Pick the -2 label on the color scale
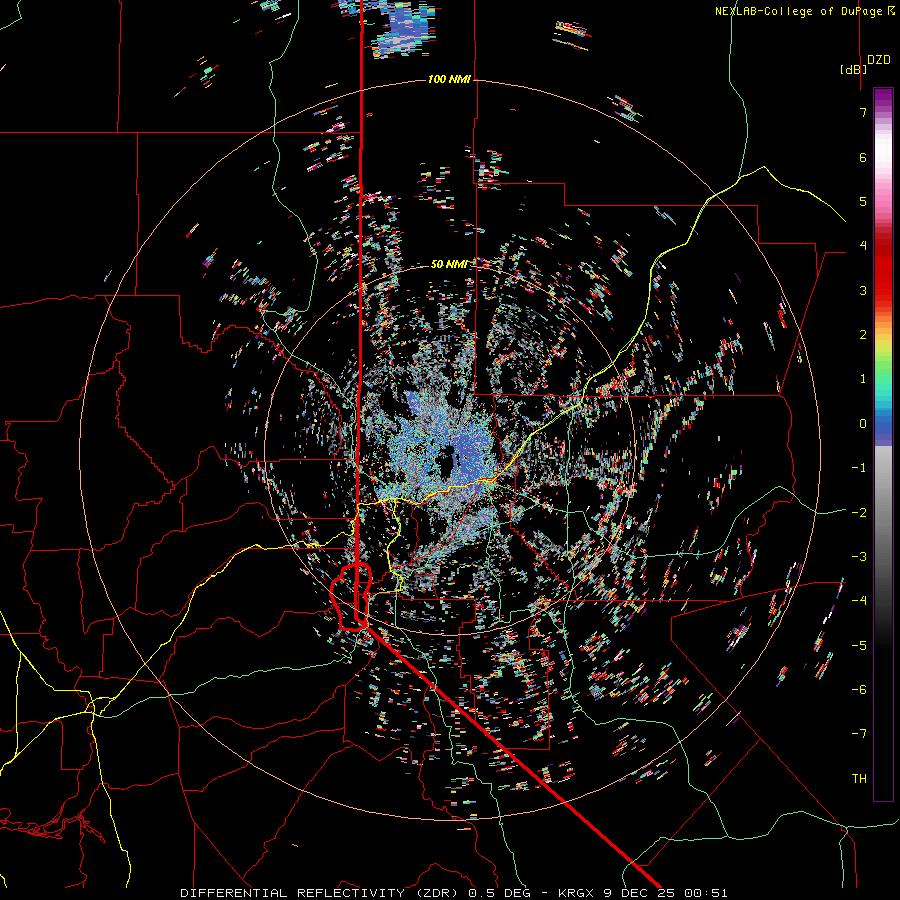This screenshot has width=900, height=900. point(859,512)
